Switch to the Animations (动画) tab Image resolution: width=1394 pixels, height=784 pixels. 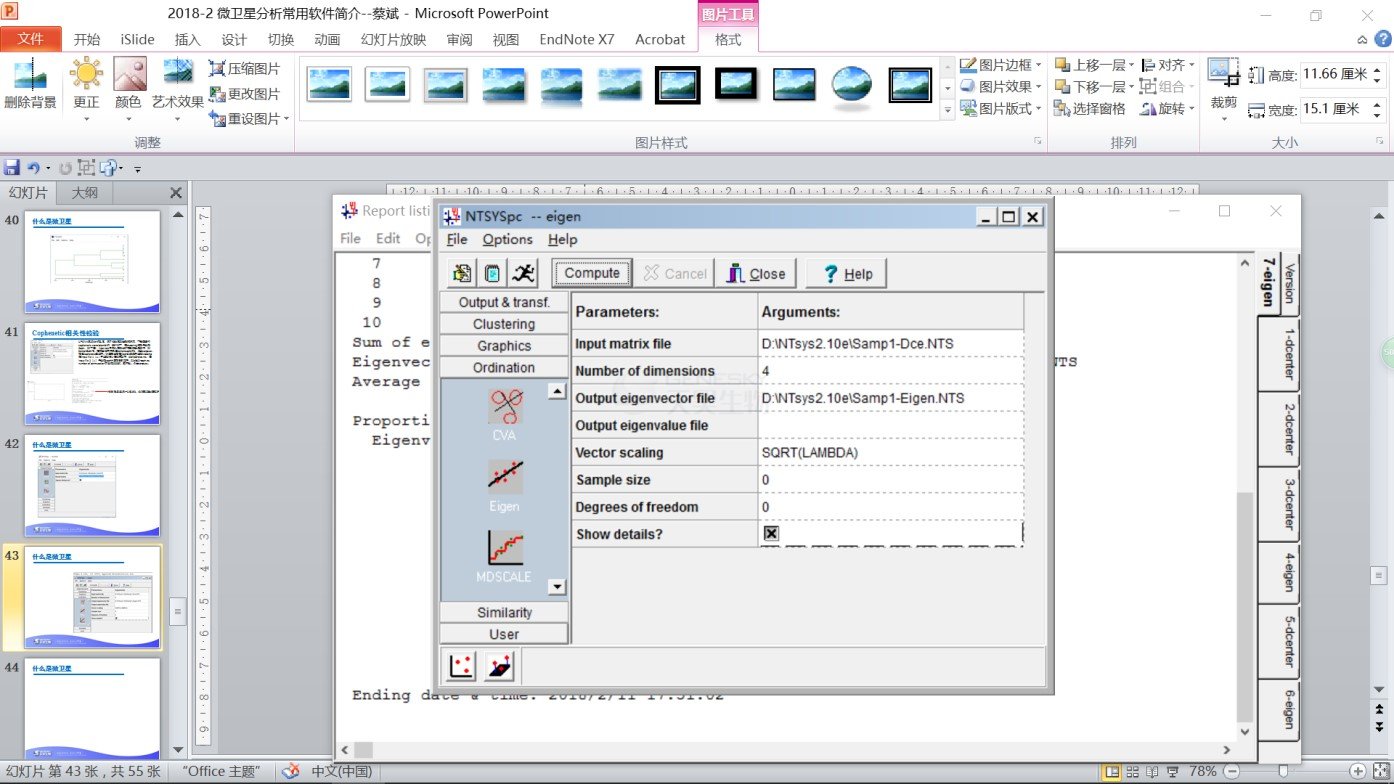pyautogui.click(x=327, y=39)
